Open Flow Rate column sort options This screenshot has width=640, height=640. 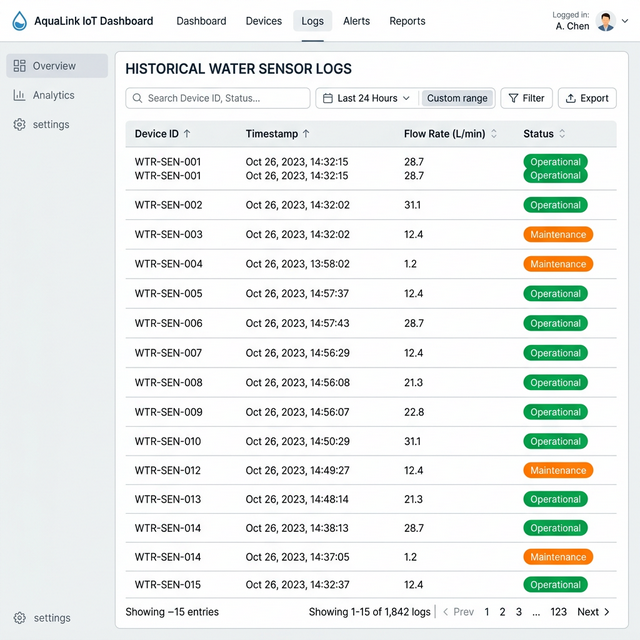(494, 134)
